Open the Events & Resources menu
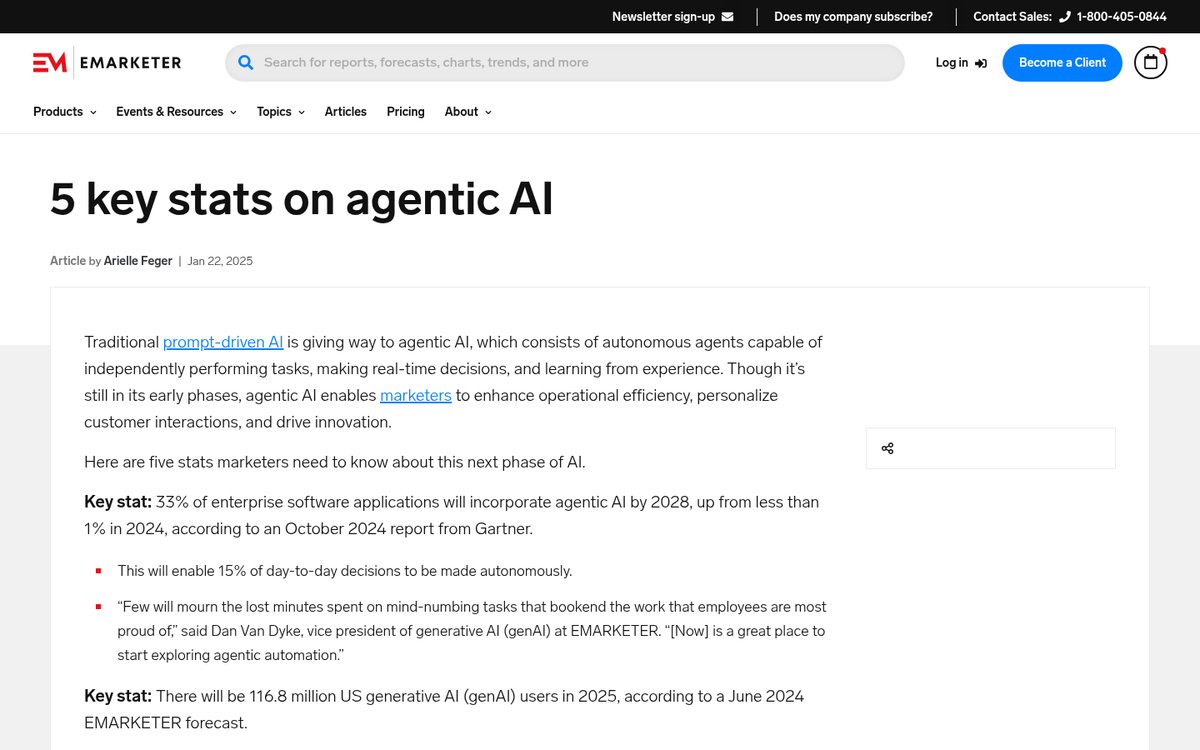 coord(176,112)
